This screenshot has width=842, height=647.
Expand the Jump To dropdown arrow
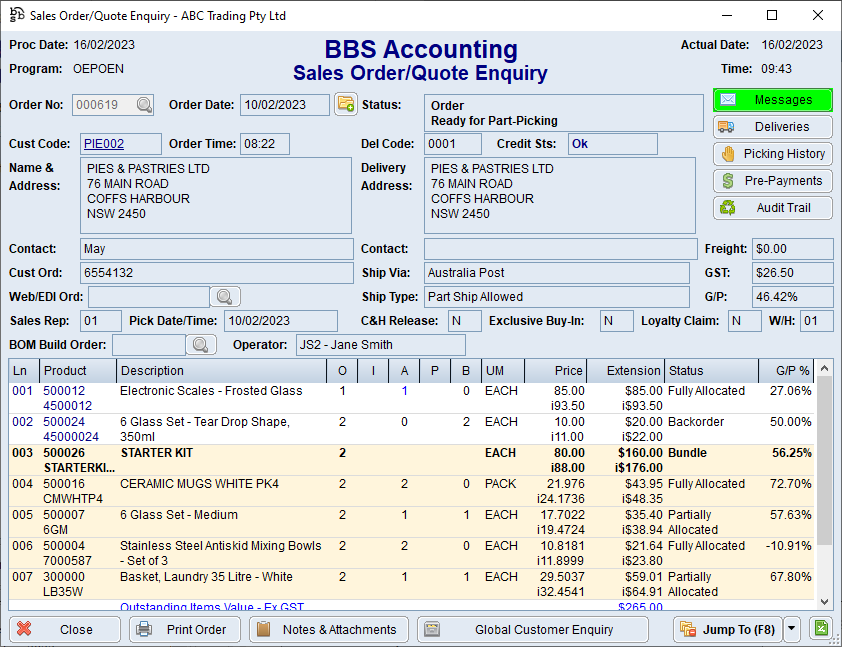click(x=791, y=629)
